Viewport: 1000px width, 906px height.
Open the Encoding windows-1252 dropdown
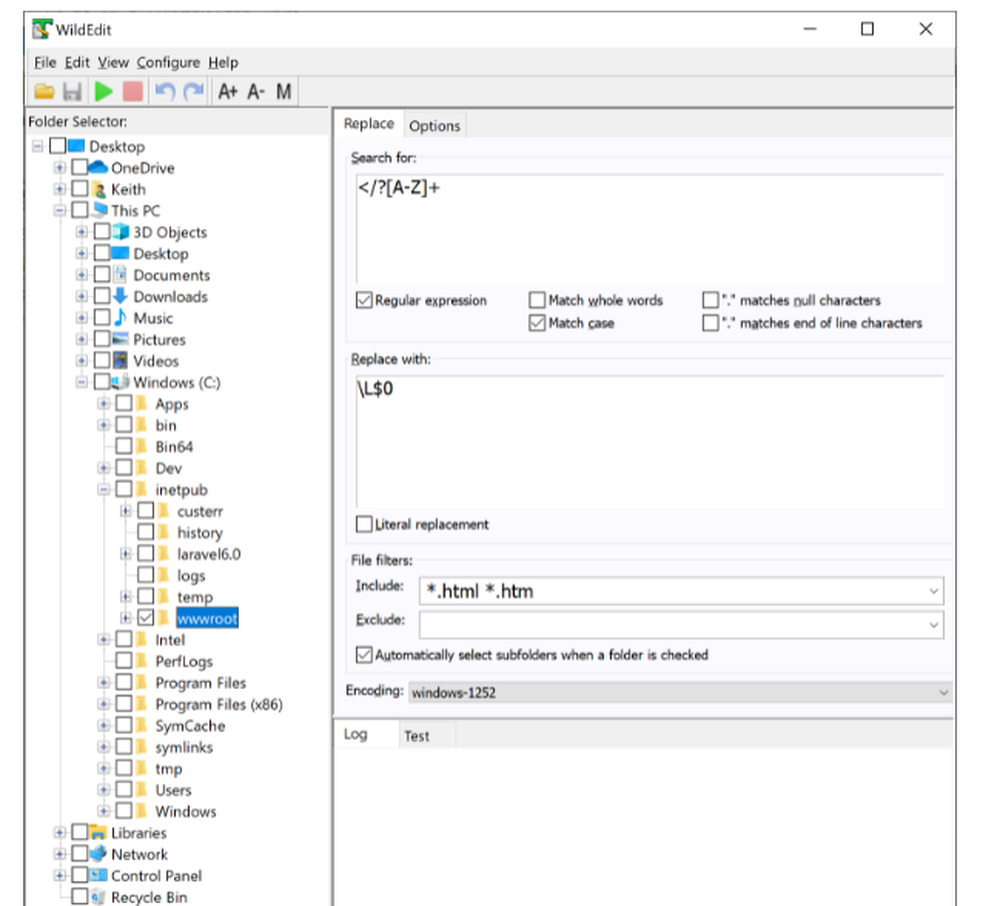[680, 692]
